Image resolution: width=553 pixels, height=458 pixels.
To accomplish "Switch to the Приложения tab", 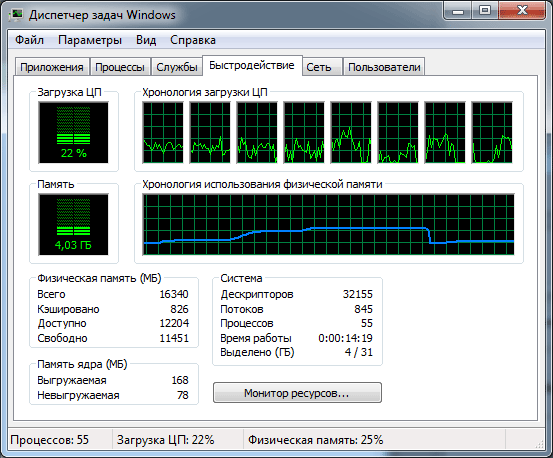I will 52,67.
